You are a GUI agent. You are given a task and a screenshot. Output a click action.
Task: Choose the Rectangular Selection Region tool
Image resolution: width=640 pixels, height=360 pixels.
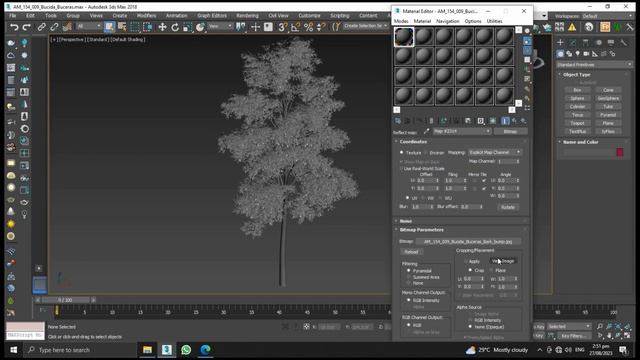[135, 27]
